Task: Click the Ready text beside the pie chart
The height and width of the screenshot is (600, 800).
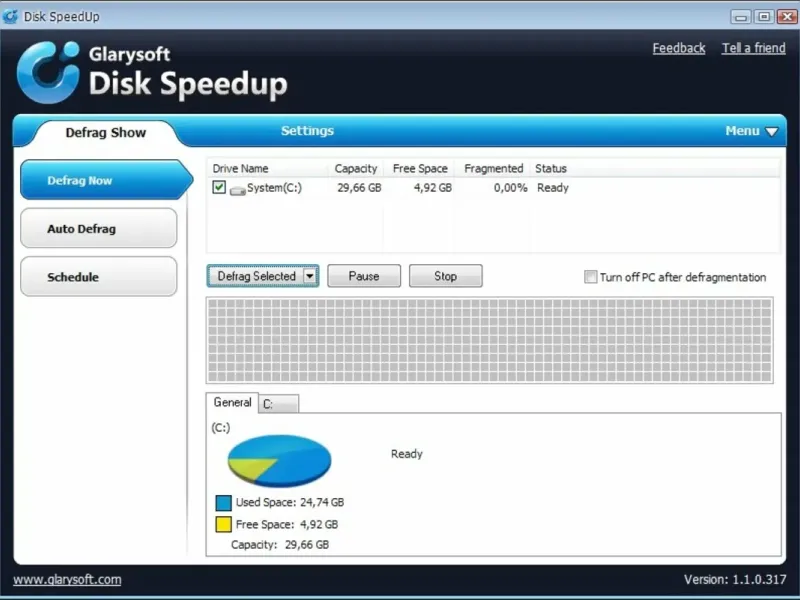Action: click(407, 454)
